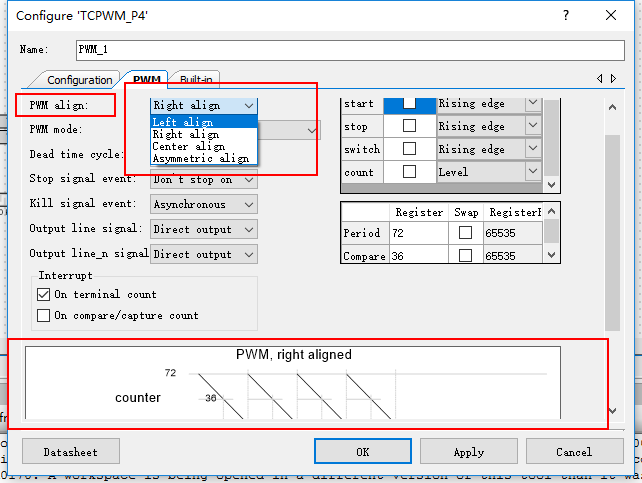Open the Datasheet
The height and width of the screenshot is (483, 642).
[71, 452]
